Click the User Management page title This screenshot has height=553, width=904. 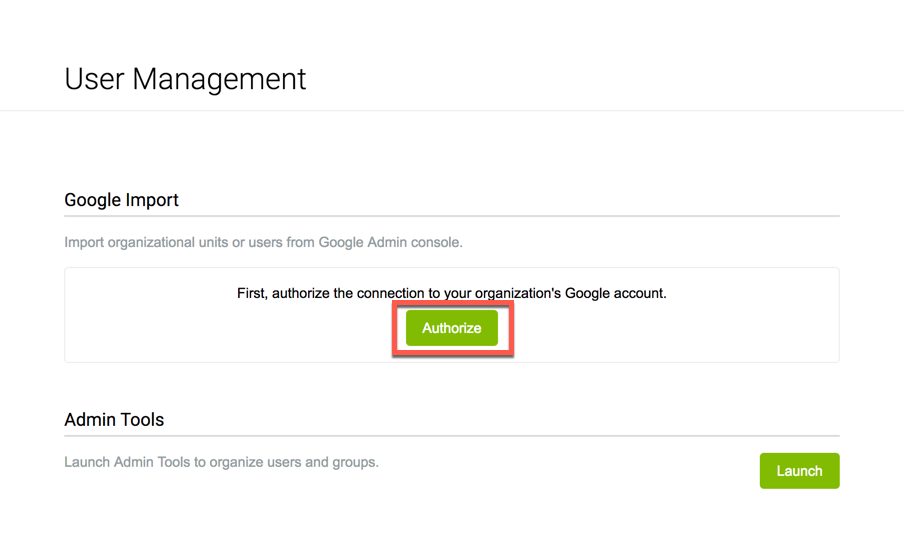coord(185,79)
